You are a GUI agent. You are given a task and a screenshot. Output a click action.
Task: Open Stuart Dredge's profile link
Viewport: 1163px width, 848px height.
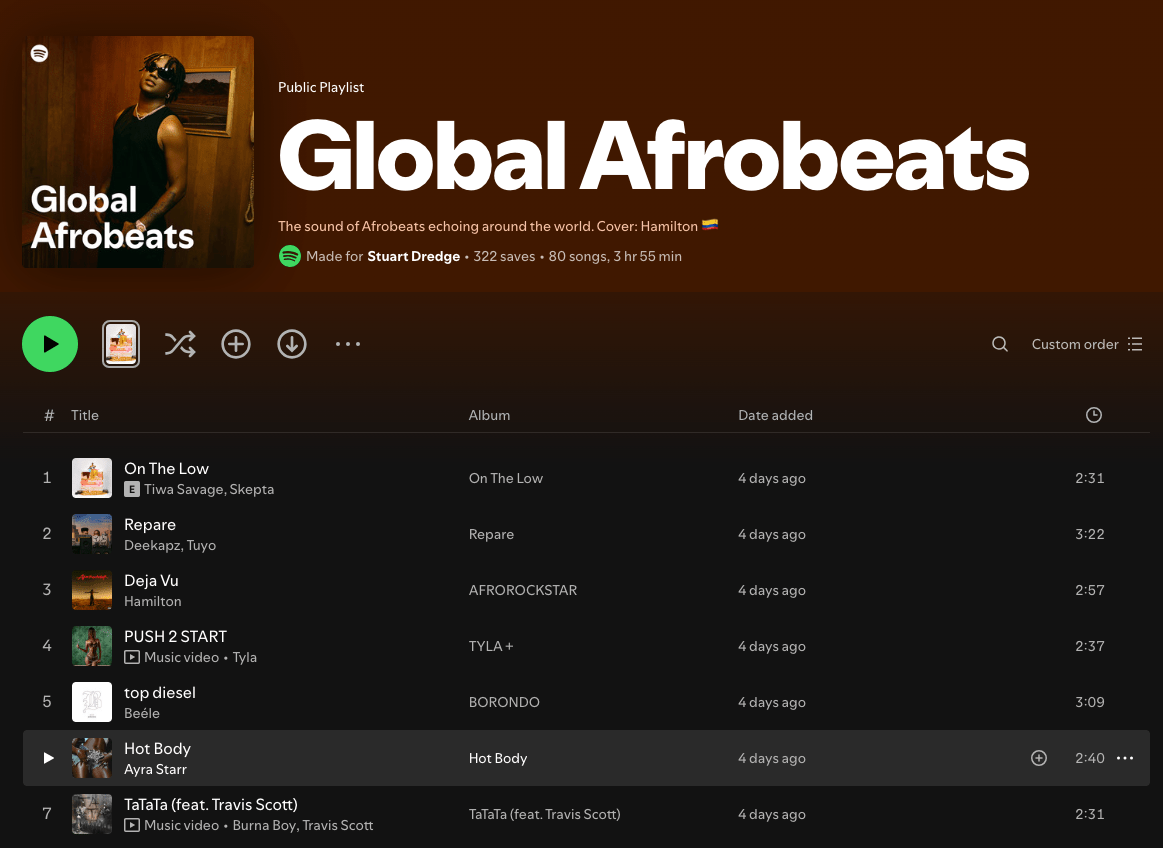(x=413, y=256)
